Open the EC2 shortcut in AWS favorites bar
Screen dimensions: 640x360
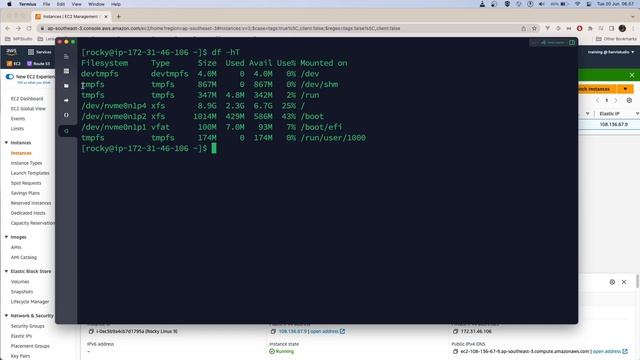13,64
